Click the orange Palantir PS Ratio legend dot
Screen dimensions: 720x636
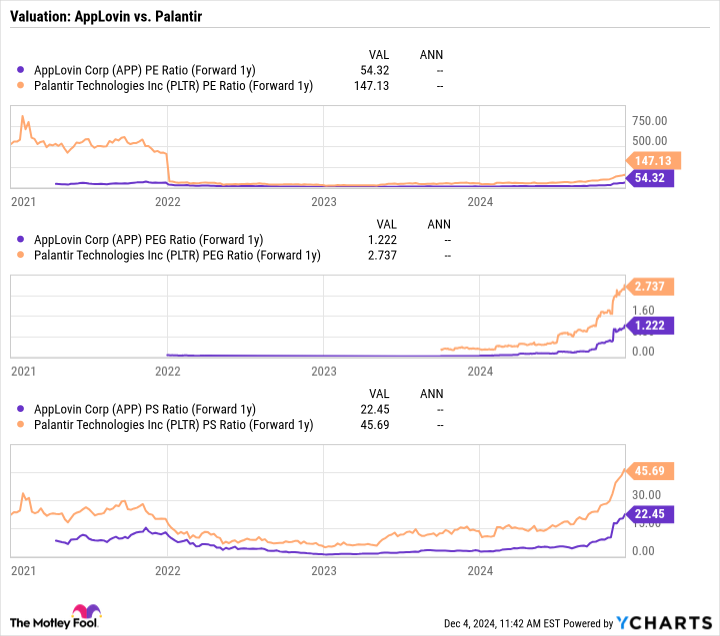20,424
